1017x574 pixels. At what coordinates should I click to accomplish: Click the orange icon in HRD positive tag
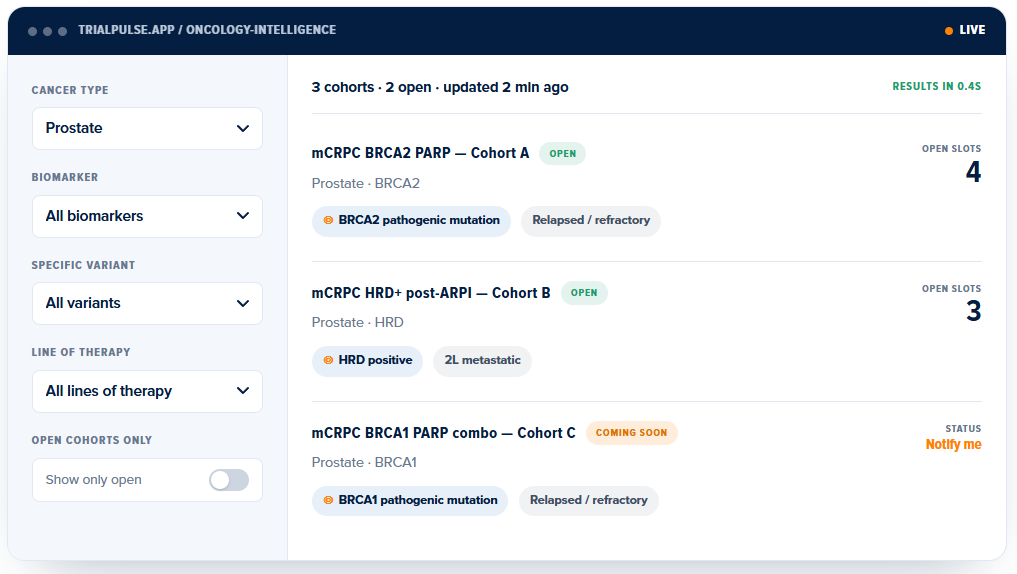point(328,361)
